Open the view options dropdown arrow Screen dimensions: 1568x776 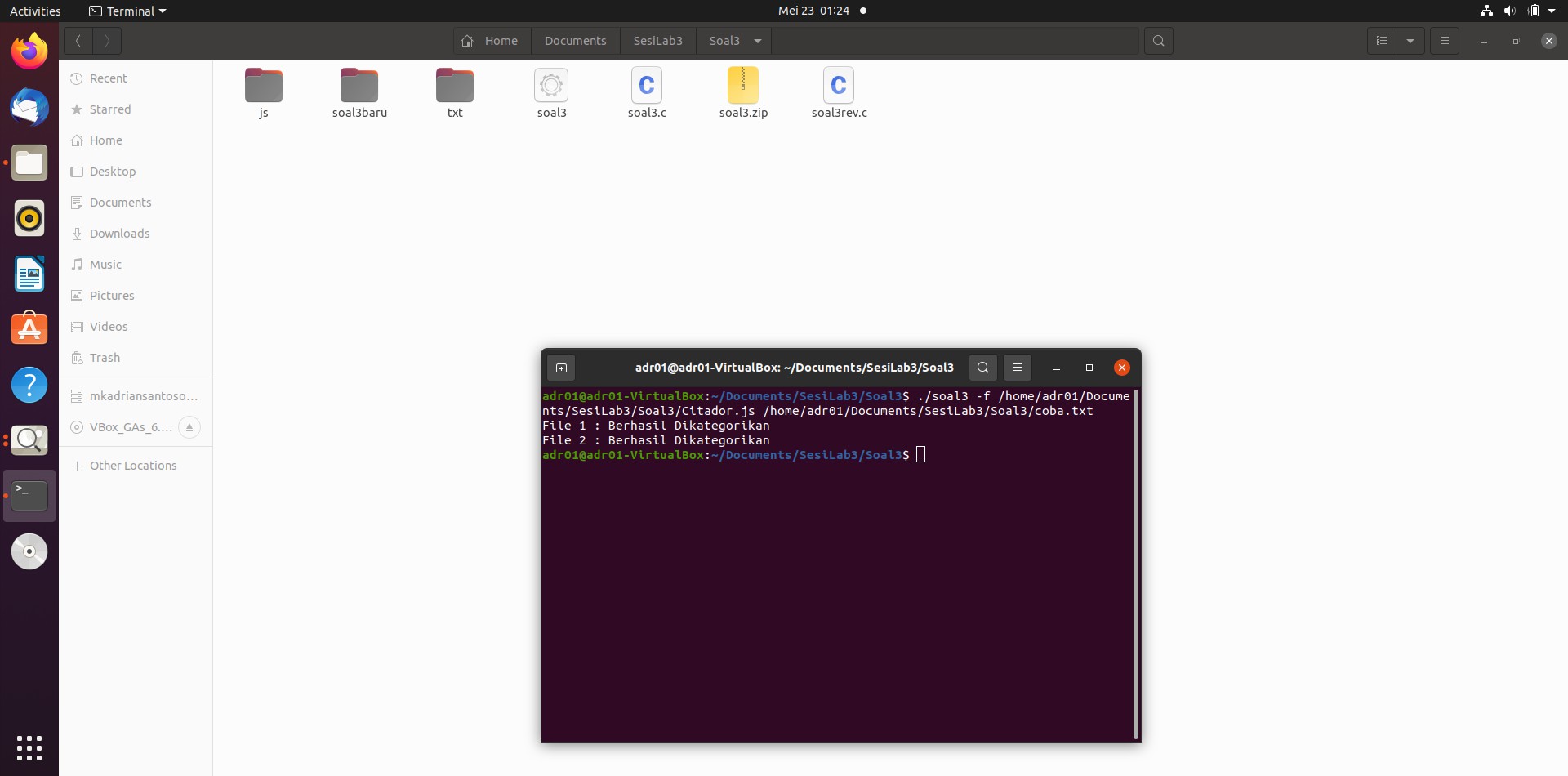point(1412,40)
